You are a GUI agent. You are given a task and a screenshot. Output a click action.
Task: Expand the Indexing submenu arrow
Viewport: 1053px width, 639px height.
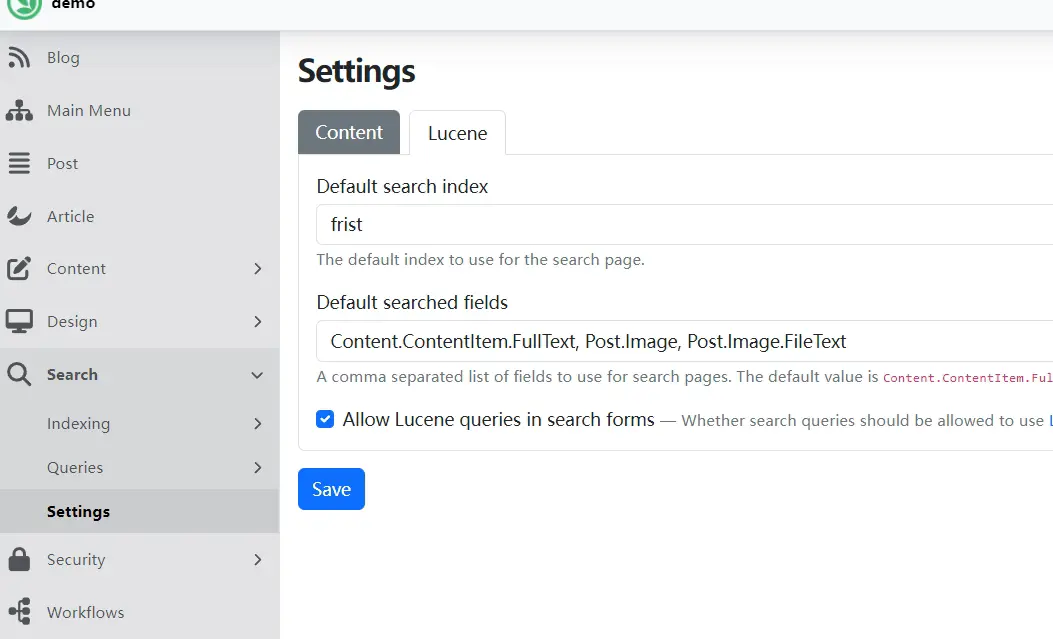point(258,424)
